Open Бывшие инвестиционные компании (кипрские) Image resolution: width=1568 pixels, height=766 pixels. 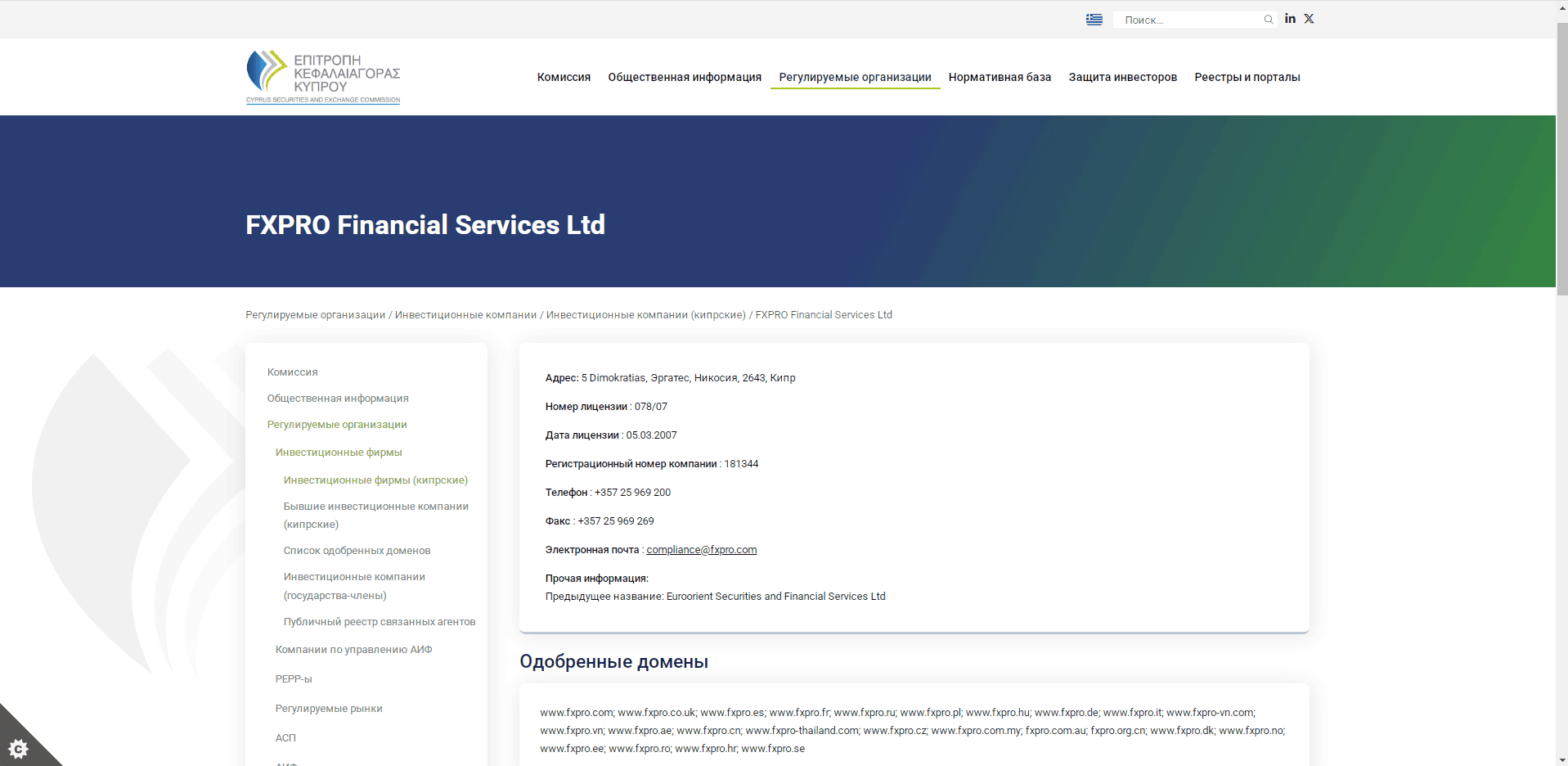pyautogui.click(x=376, y=516)
